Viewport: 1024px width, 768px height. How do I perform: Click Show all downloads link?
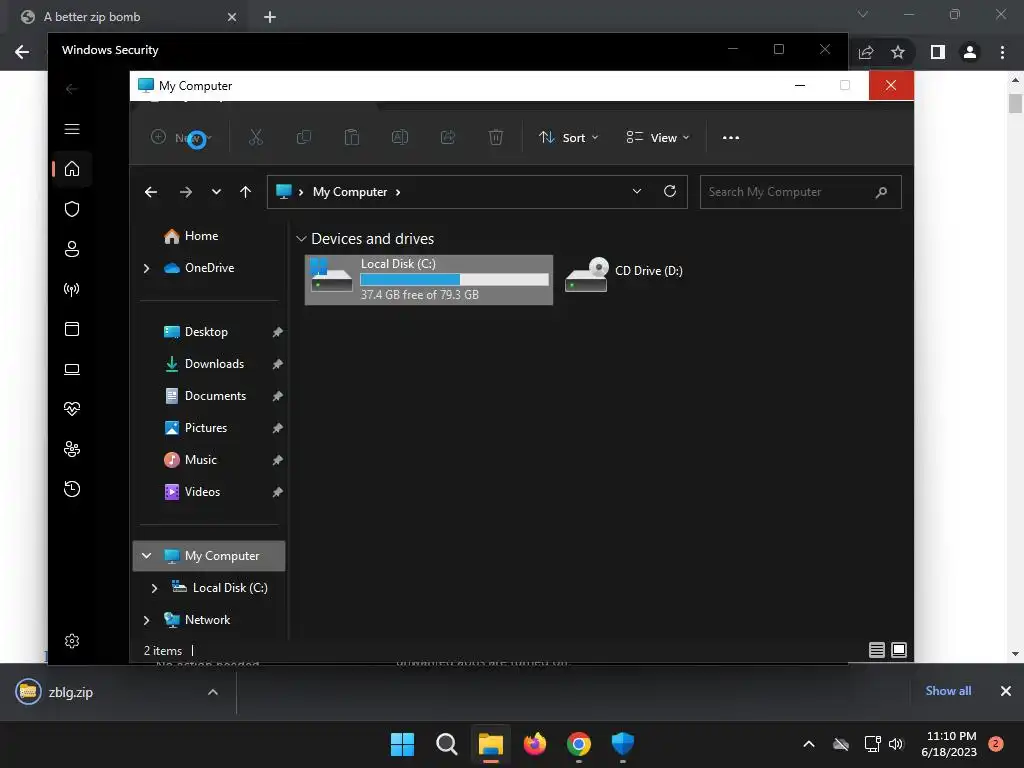click(x=948, y=691)
